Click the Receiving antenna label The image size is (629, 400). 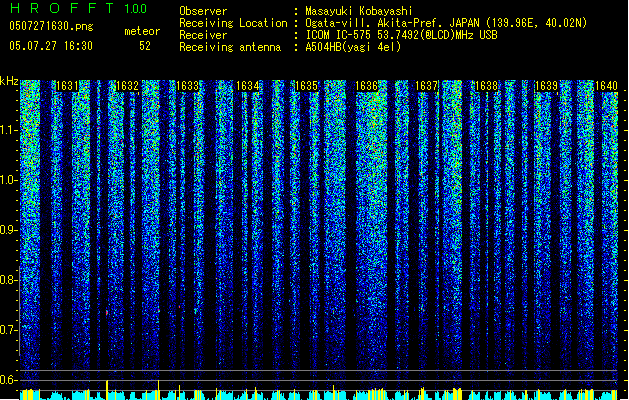(x=230, y=47)
